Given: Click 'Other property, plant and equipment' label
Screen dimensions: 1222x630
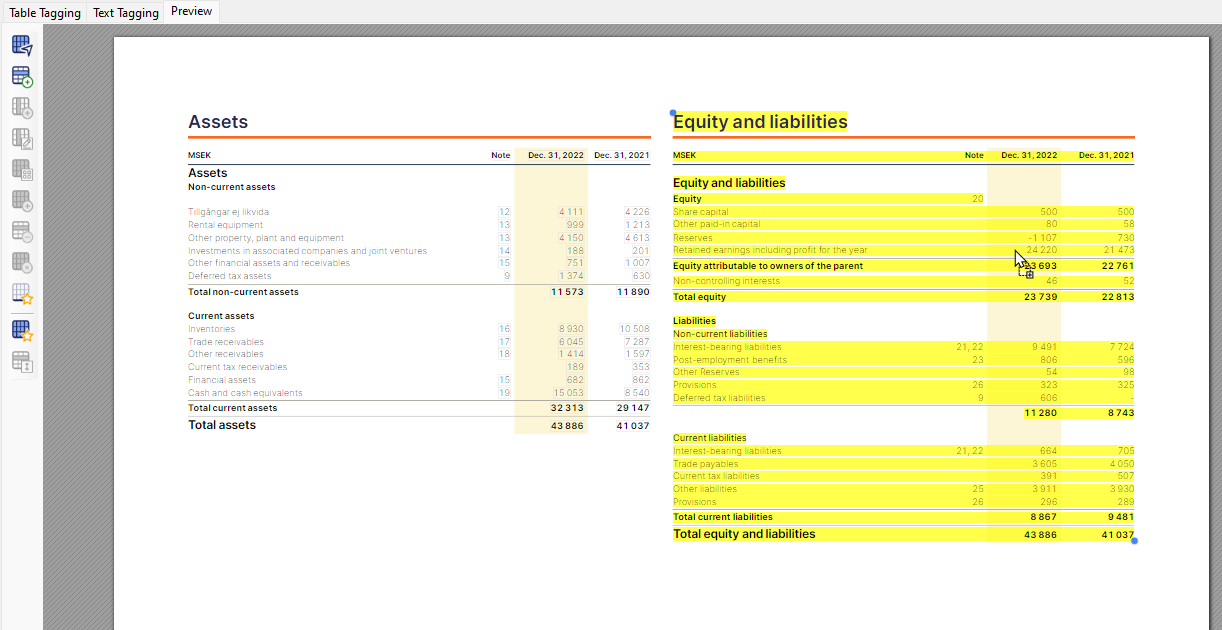Looking at the screenshot, I should click(x=266, y=238).
